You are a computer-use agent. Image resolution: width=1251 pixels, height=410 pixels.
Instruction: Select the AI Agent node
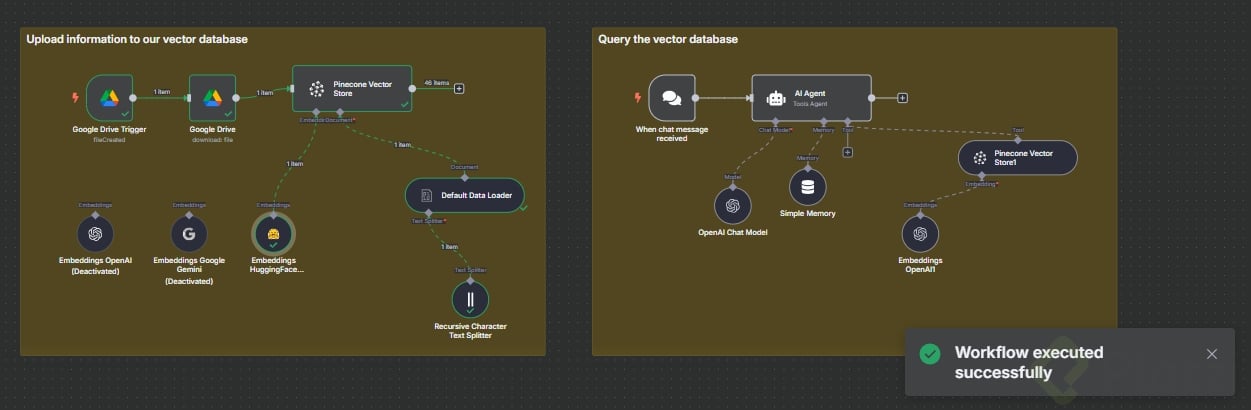click(811, 97)
